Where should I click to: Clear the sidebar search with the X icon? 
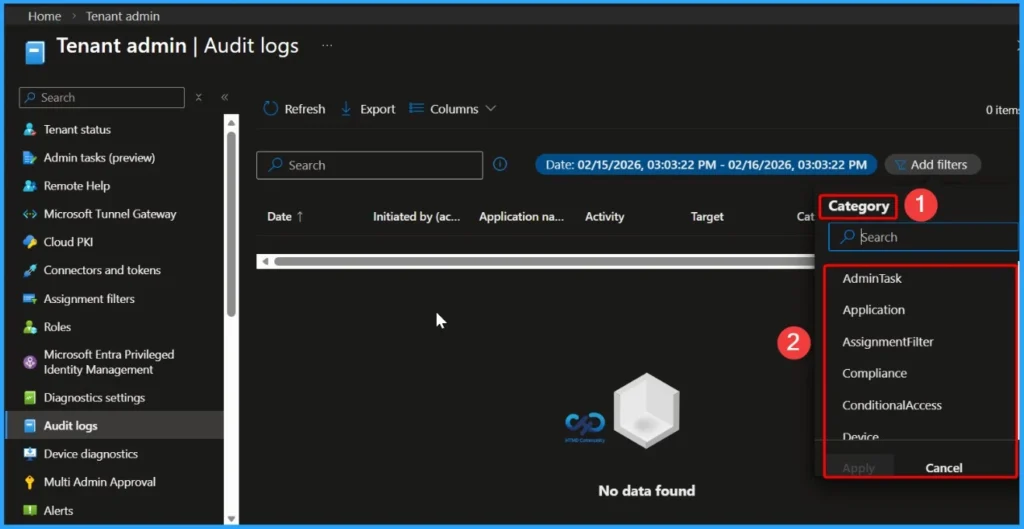click(199, 97)
